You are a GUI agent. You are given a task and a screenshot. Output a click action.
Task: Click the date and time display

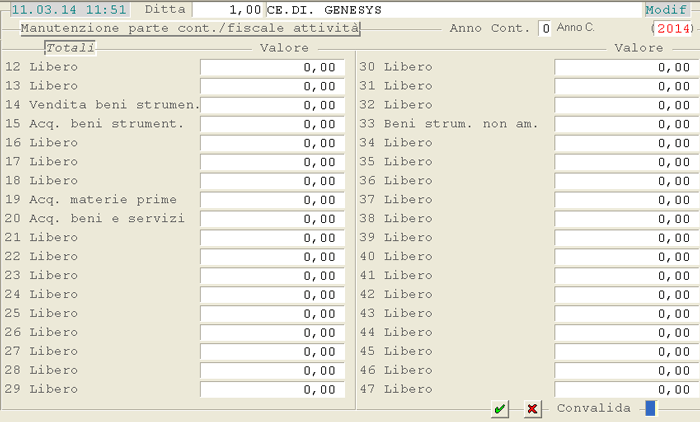click(69, 9)
